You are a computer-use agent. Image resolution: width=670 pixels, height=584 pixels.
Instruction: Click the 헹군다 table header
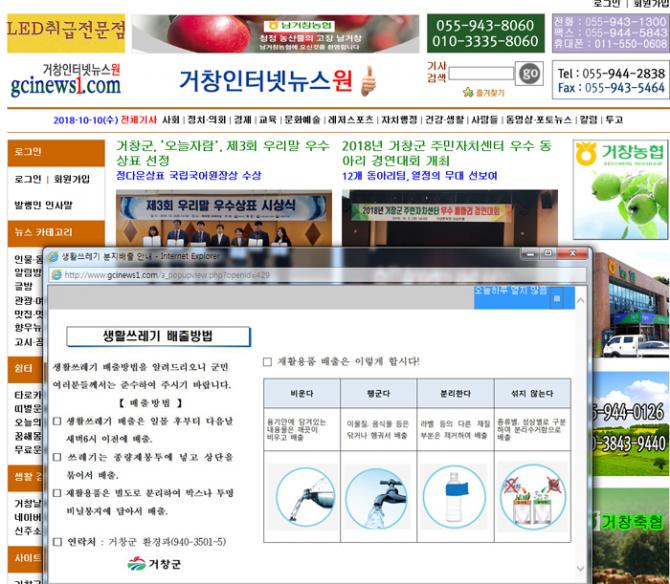point(379,393)
